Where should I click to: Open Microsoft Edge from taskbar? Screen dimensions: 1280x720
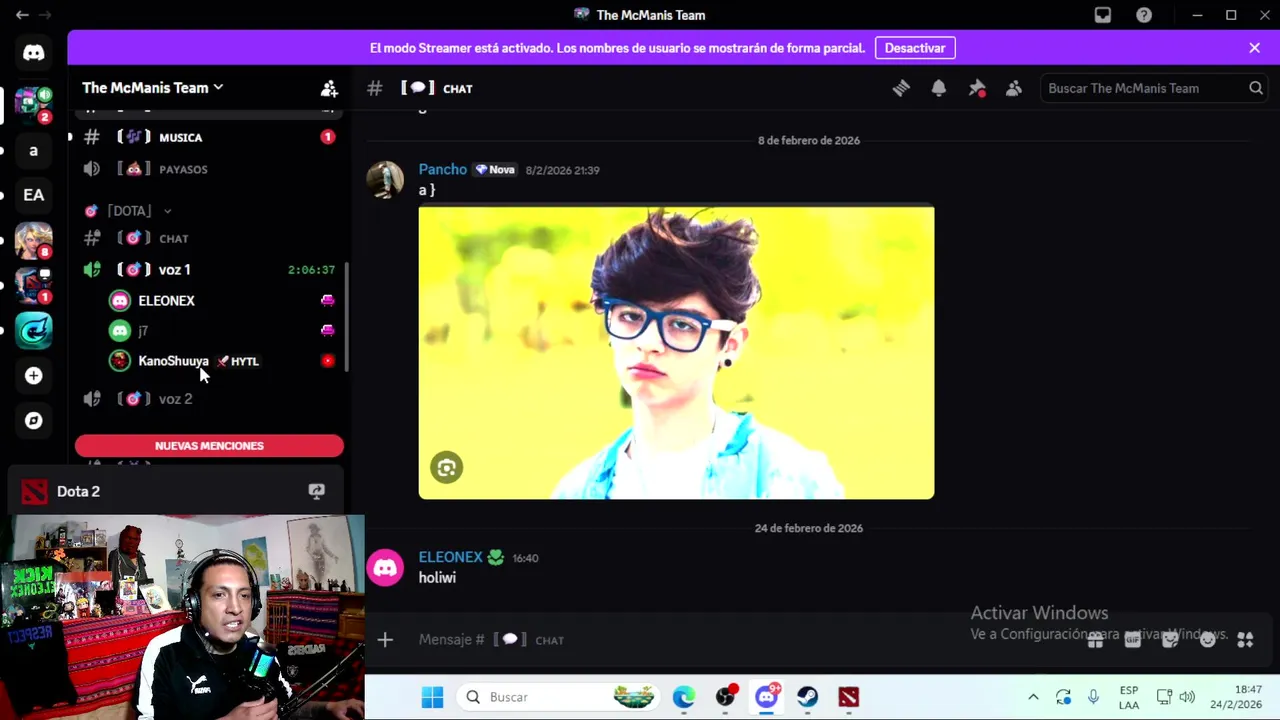click(684, 697)
